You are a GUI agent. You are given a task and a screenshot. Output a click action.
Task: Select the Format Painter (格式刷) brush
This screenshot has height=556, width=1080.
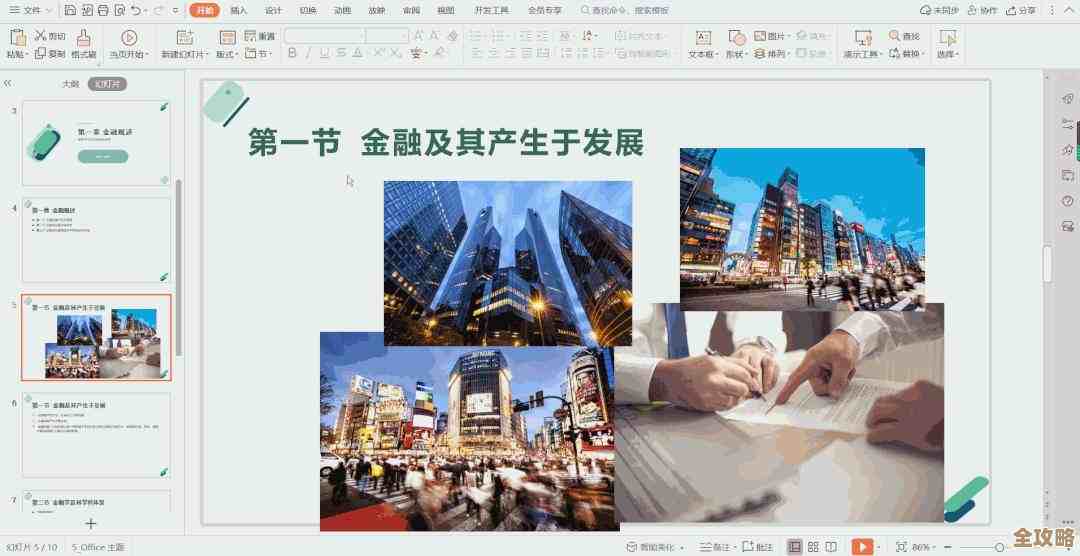[83, 37]
